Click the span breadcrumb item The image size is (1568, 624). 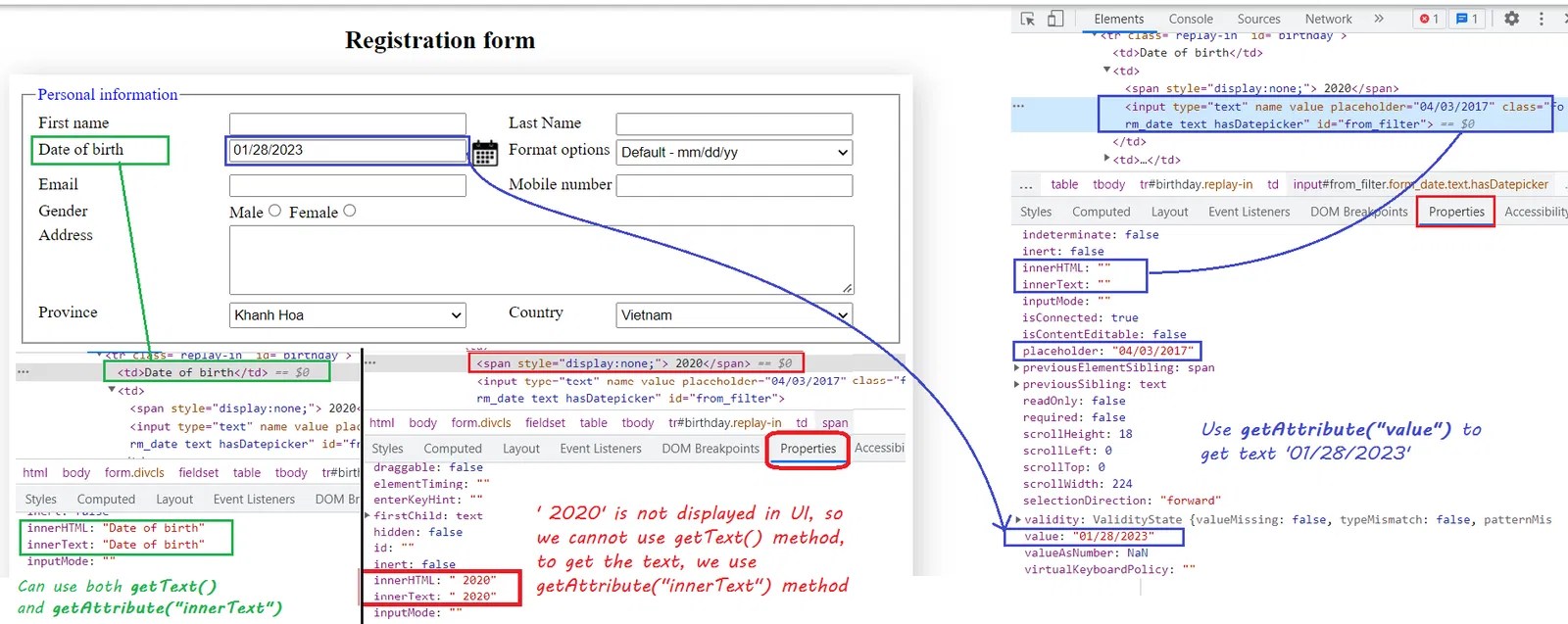[835, 423]
